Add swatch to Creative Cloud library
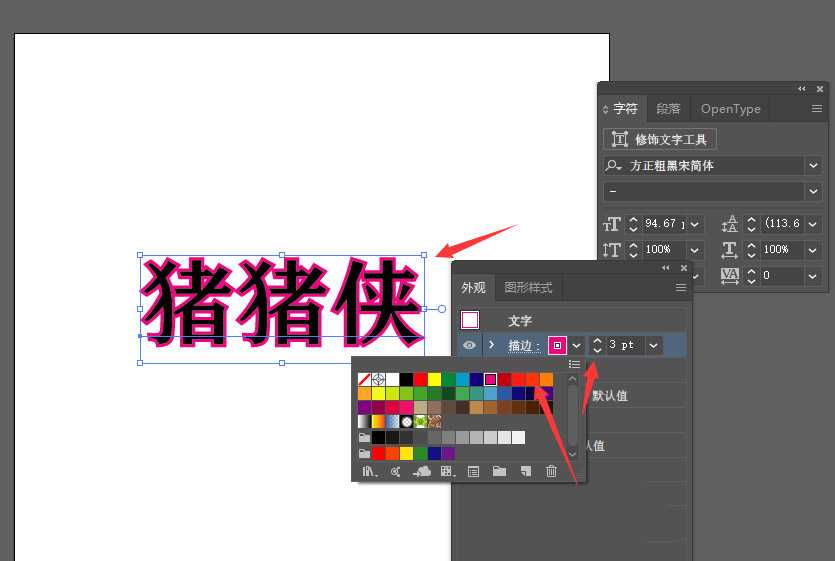 coord(422,471)
